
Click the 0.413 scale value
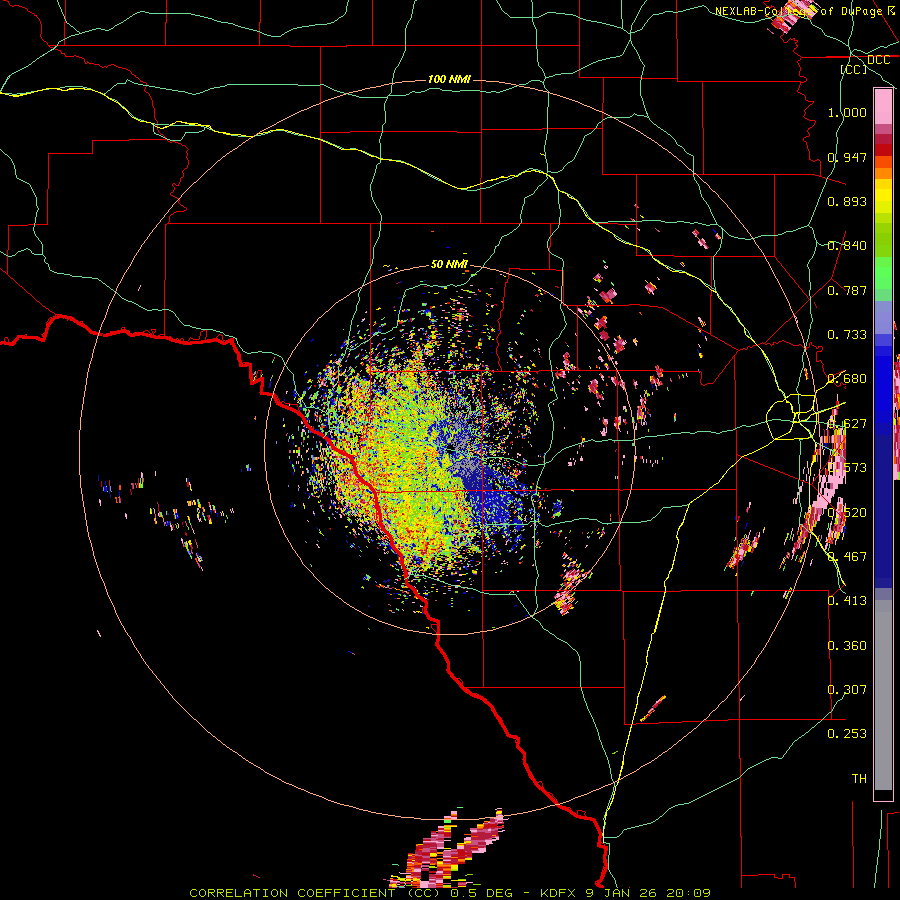[847, 601]
